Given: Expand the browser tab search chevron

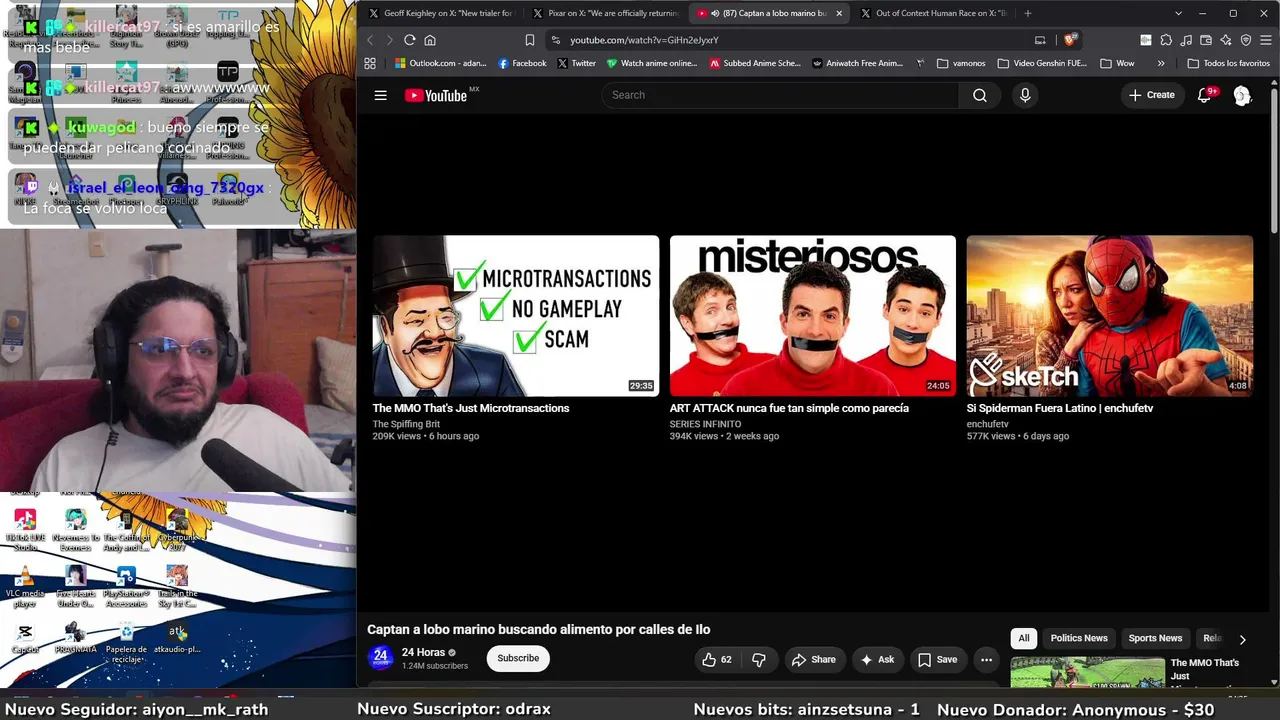Looking at the screenshot, I should click(1178, 13).
